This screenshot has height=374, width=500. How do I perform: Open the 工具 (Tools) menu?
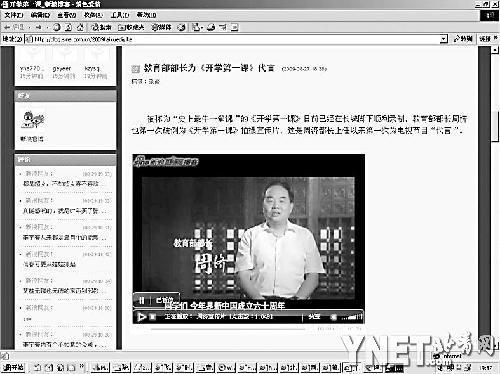tap(120, 15)
